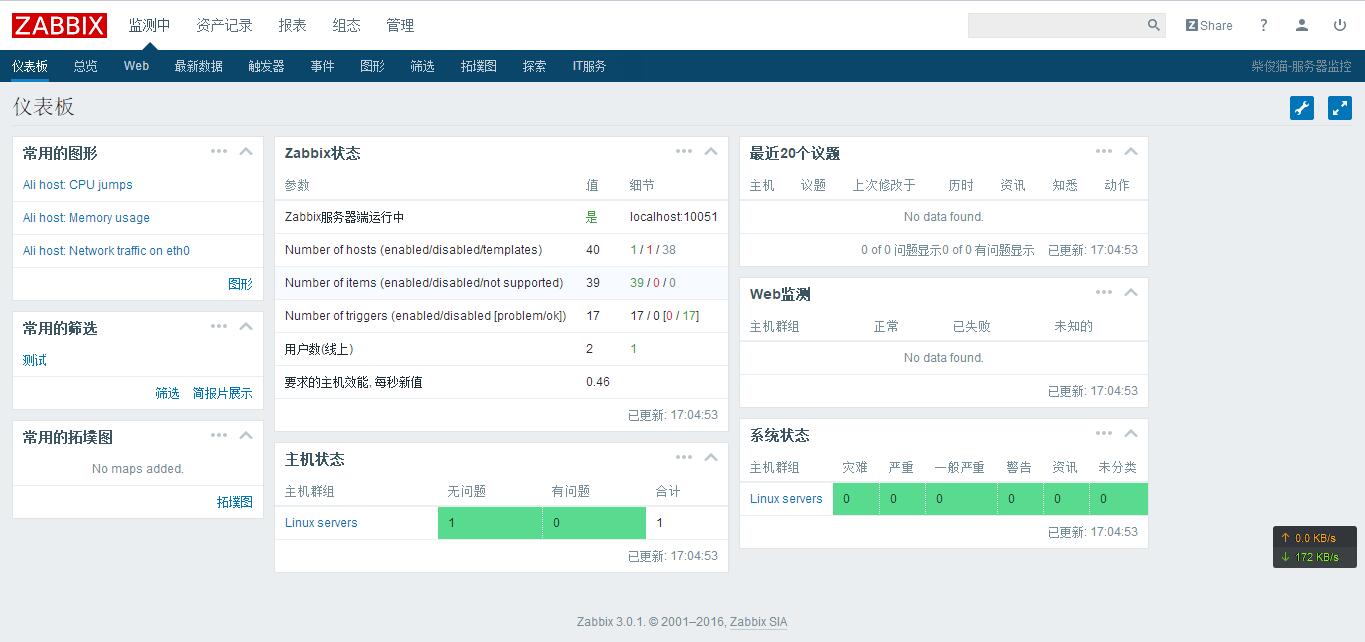The height and width of the screenshot is (642, 1365).
Task: Collapse the 系统状态 widget
Action: point(1131,433)
